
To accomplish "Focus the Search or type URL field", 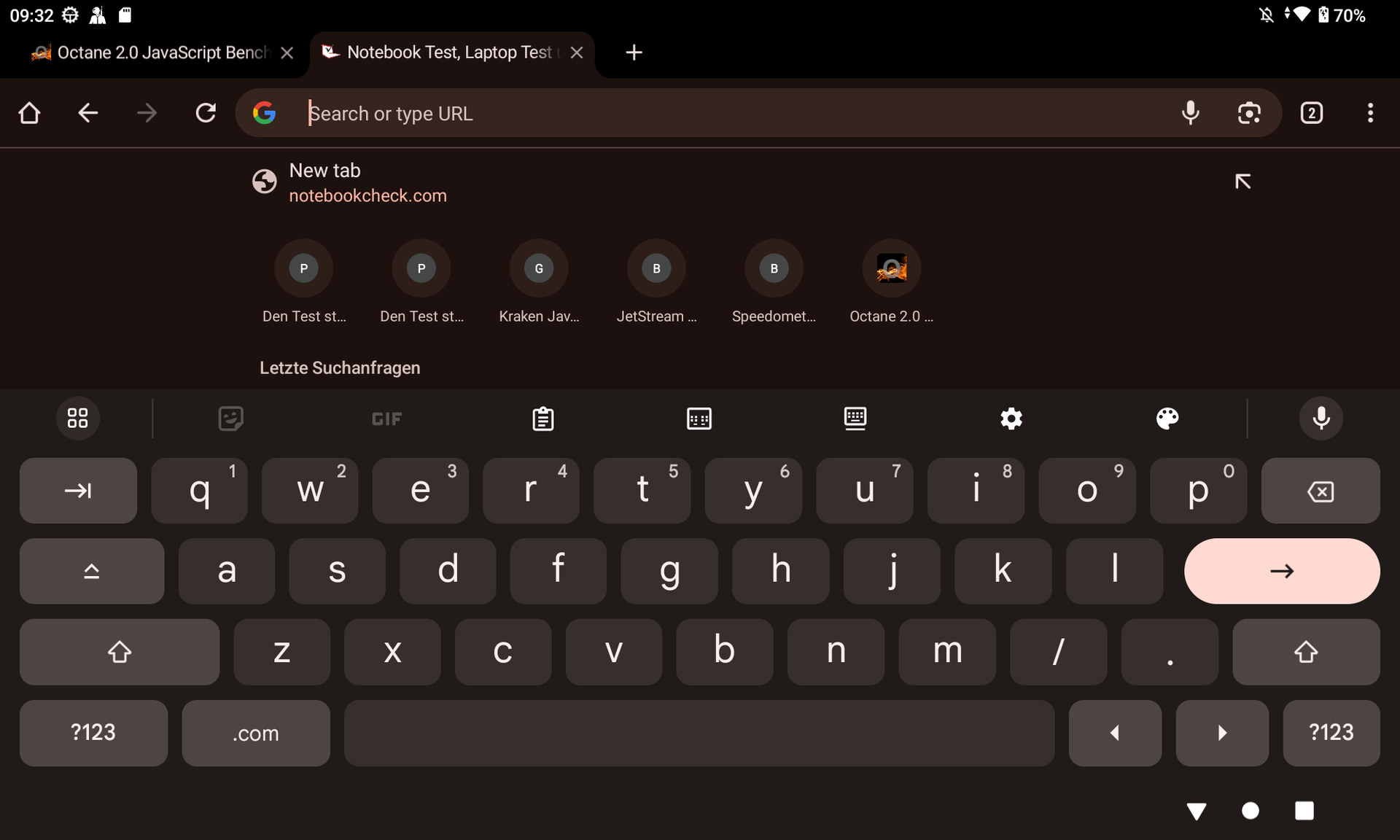I will 729,114.
